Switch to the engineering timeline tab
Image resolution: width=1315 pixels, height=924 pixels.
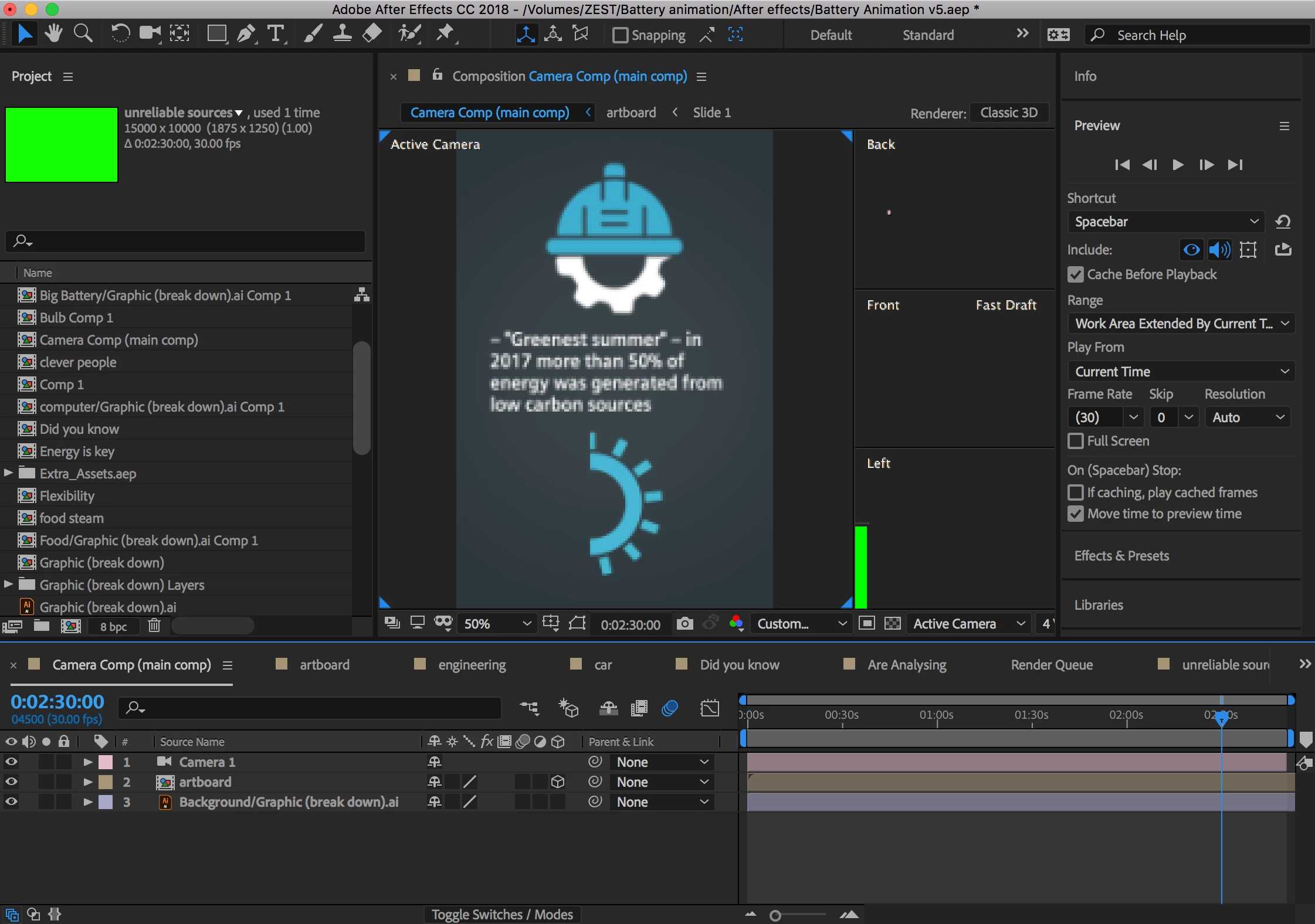click(x=472, y=665)
